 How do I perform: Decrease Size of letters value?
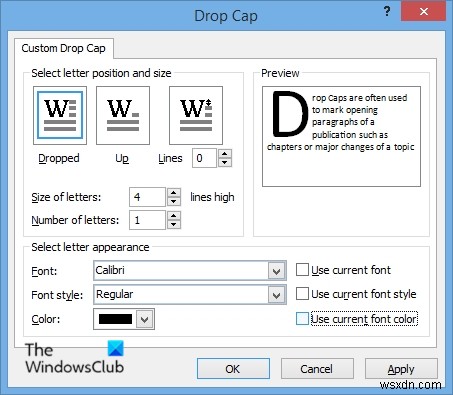pos(174,201)
